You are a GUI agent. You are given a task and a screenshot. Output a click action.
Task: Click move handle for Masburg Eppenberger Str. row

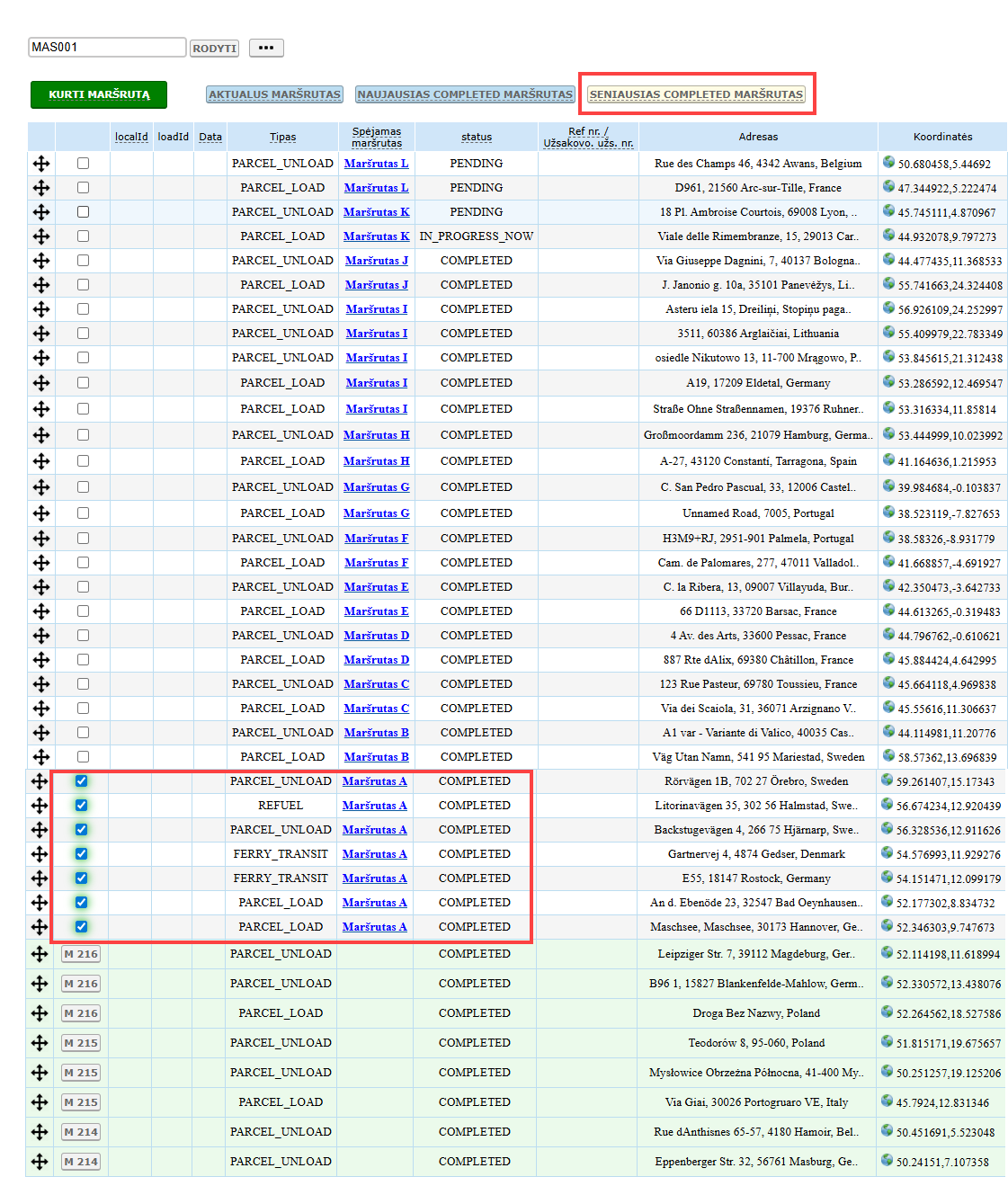point(40,1162)
